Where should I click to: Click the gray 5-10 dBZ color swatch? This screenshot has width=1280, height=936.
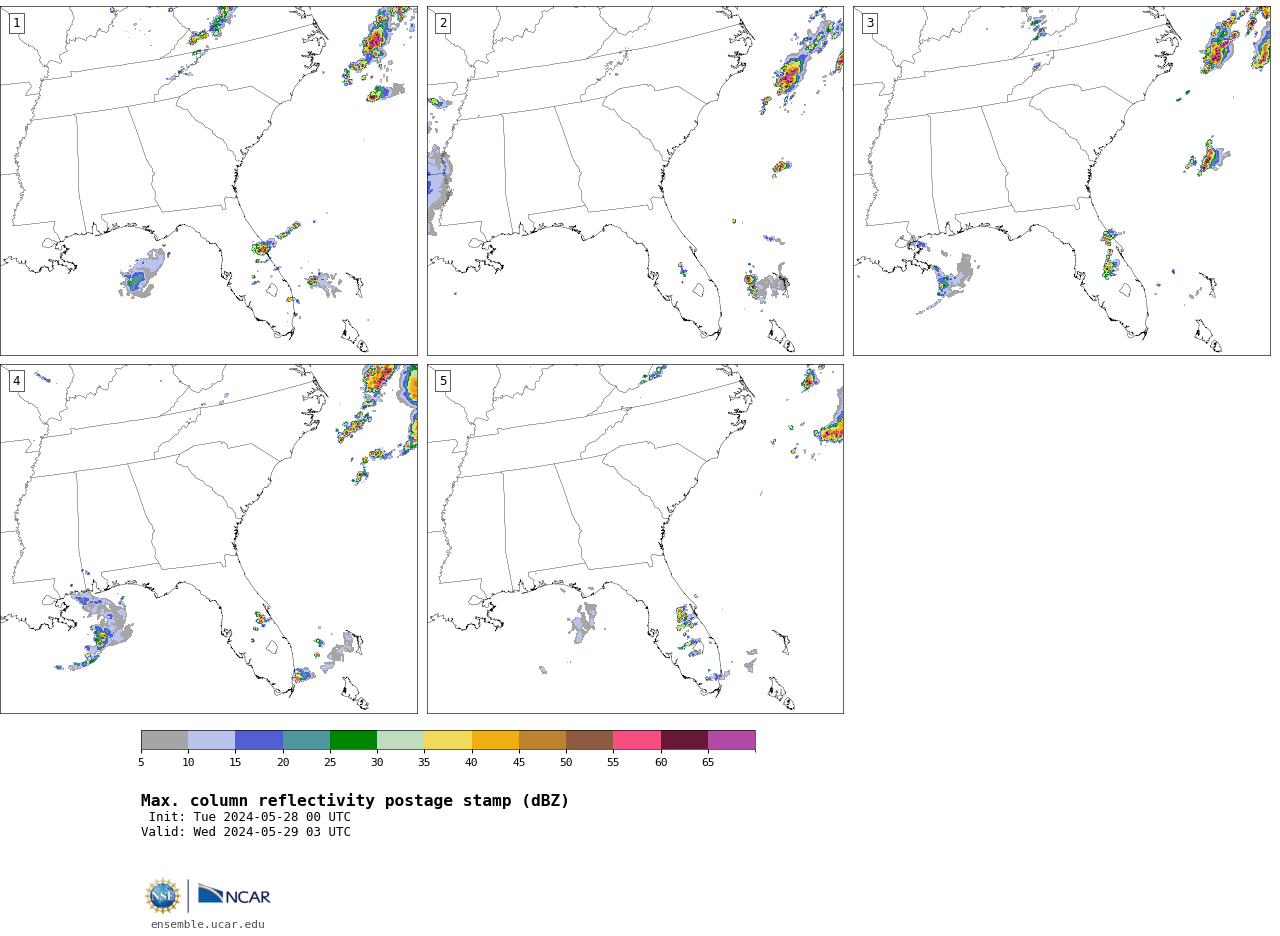[x=164, y=740]
